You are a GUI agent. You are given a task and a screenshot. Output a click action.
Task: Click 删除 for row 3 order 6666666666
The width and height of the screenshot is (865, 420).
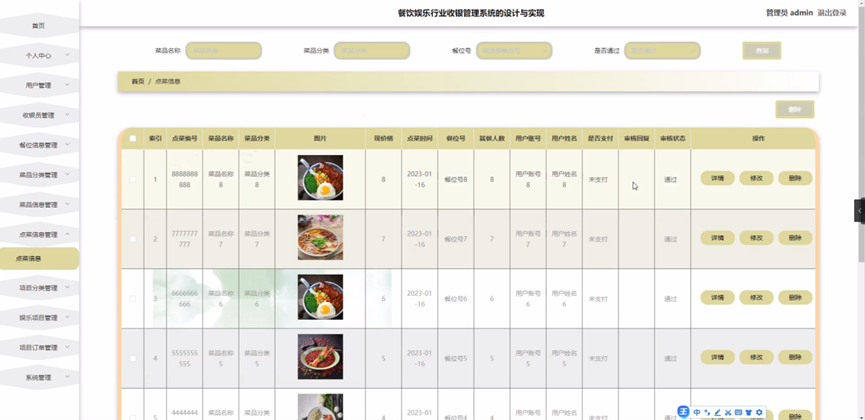pyautogui.click(x=795, y=297)
